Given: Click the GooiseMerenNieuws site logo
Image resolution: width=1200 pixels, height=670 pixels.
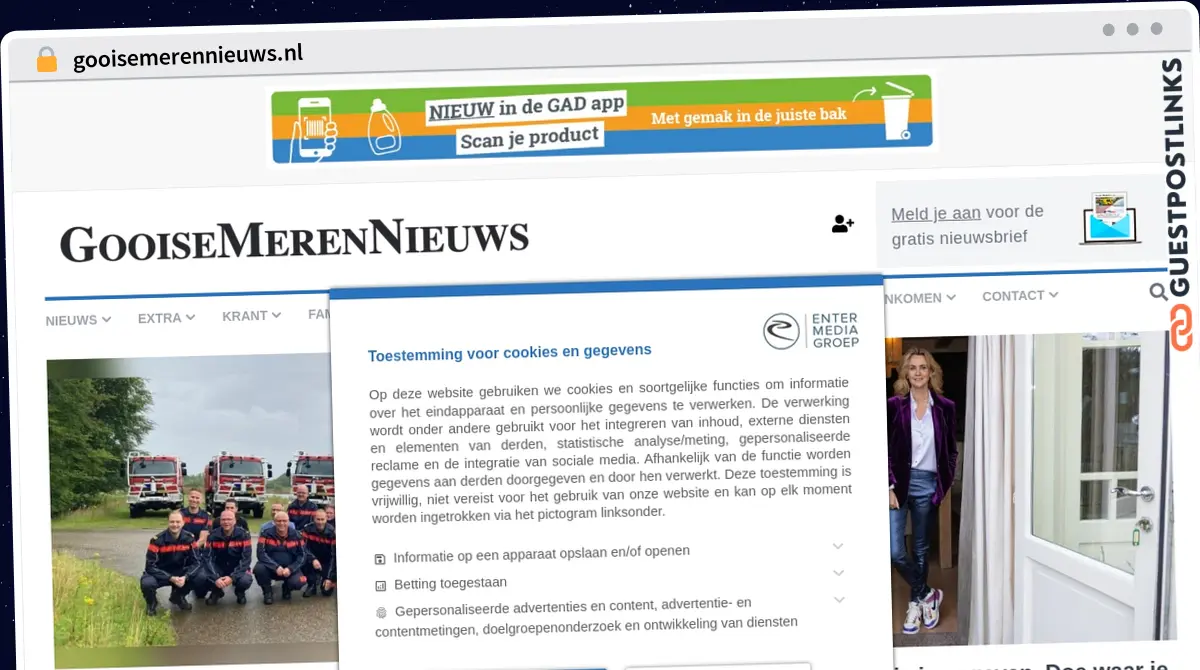Looking at the screenshot, I should 294,240.
